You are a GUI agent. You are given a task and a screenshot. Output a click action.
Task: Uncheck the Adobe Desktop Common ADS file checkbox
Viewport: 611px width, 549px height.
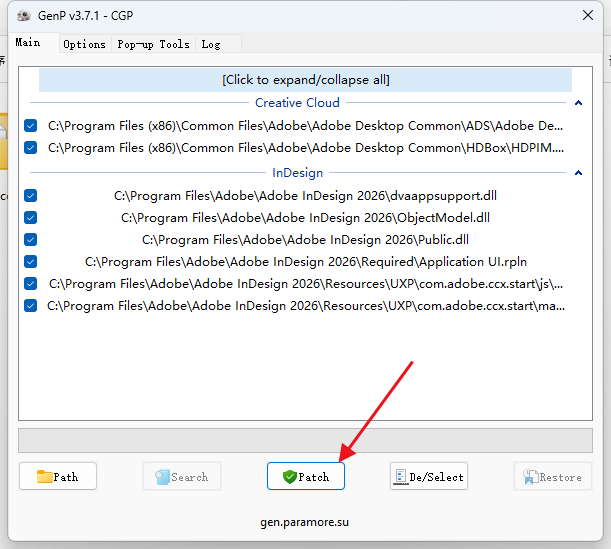(x=30, y=126)
